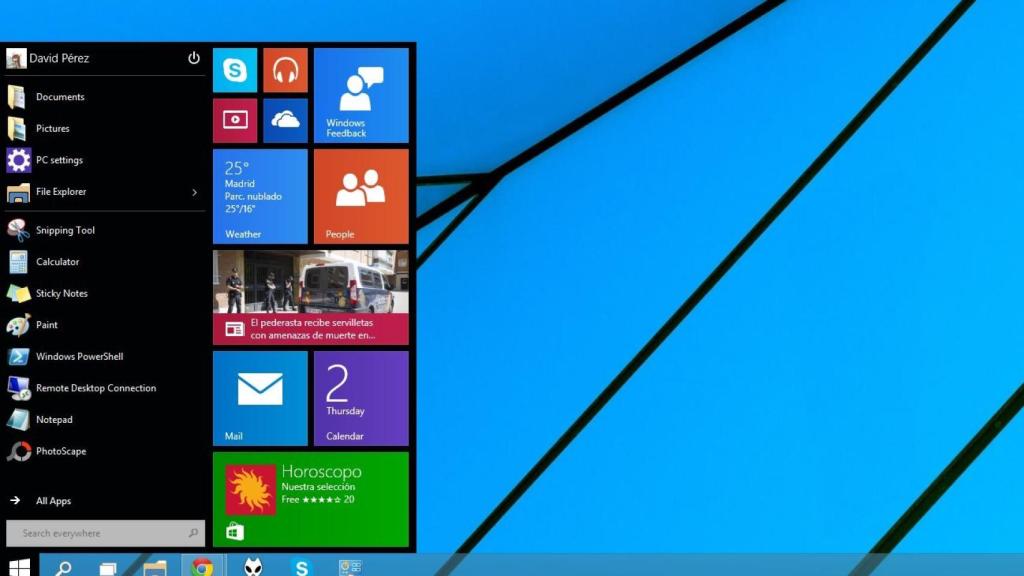
Task: Launch Remote Desktop Connection
Action: 94,388
